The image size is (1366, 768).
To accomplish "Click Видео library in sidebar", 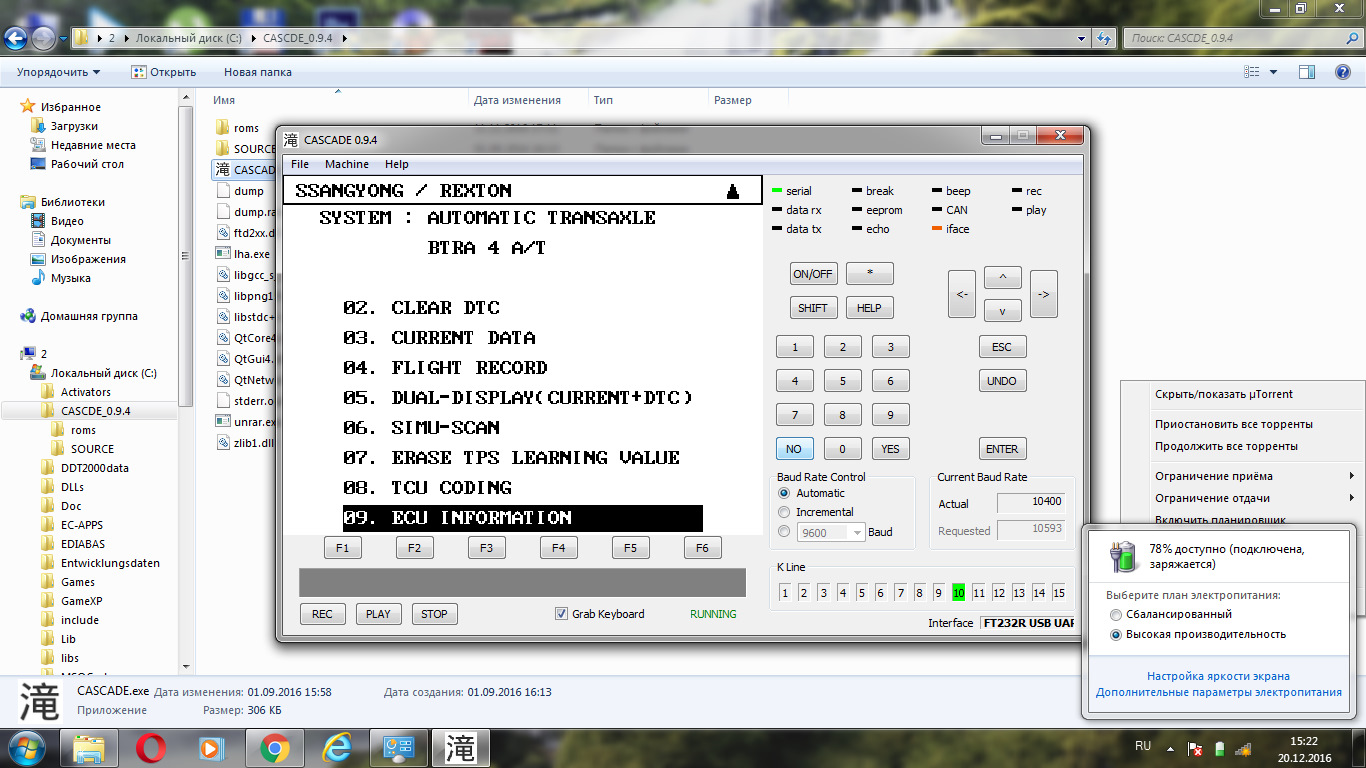I will pyautogui.click(x=67, y=221).
